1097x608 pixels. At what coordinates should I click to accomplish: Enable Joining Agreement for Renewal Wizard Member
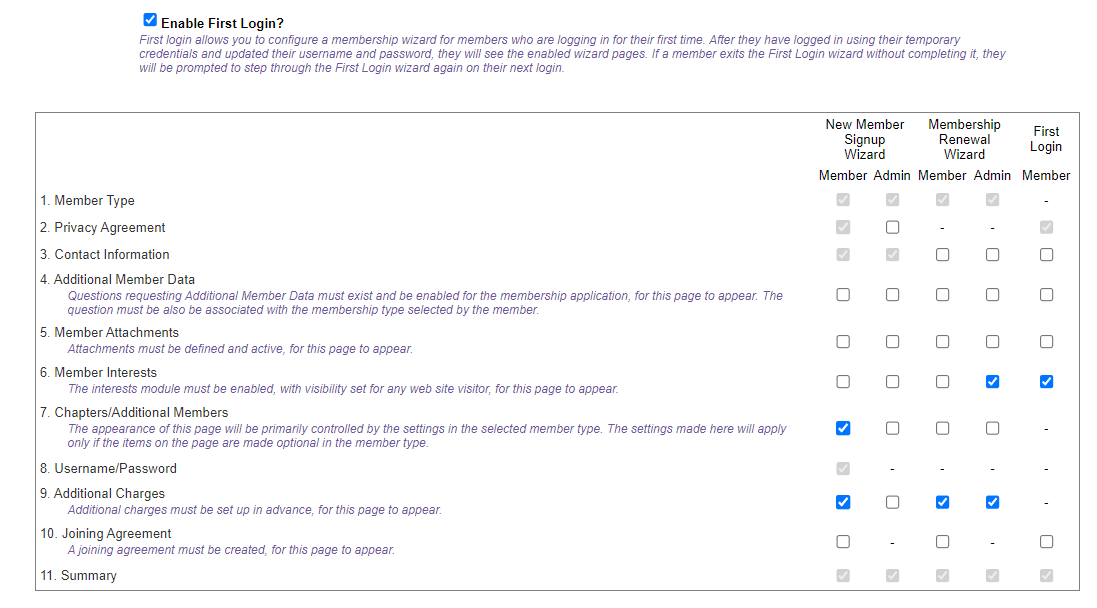[942, 542]
